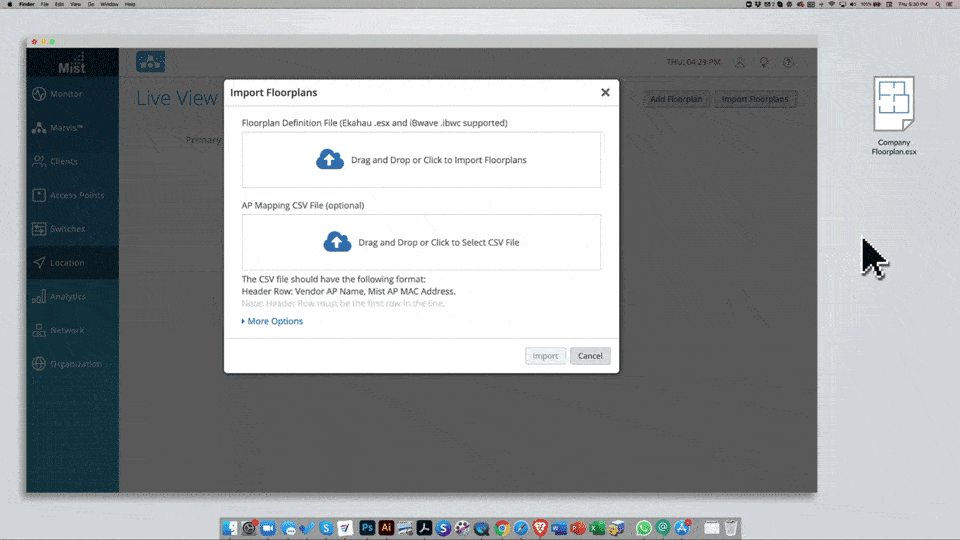Close the Import Floorplans dialog with X
Image resolution: width=960 pixels, height=540 pixels.
[605, 92]
